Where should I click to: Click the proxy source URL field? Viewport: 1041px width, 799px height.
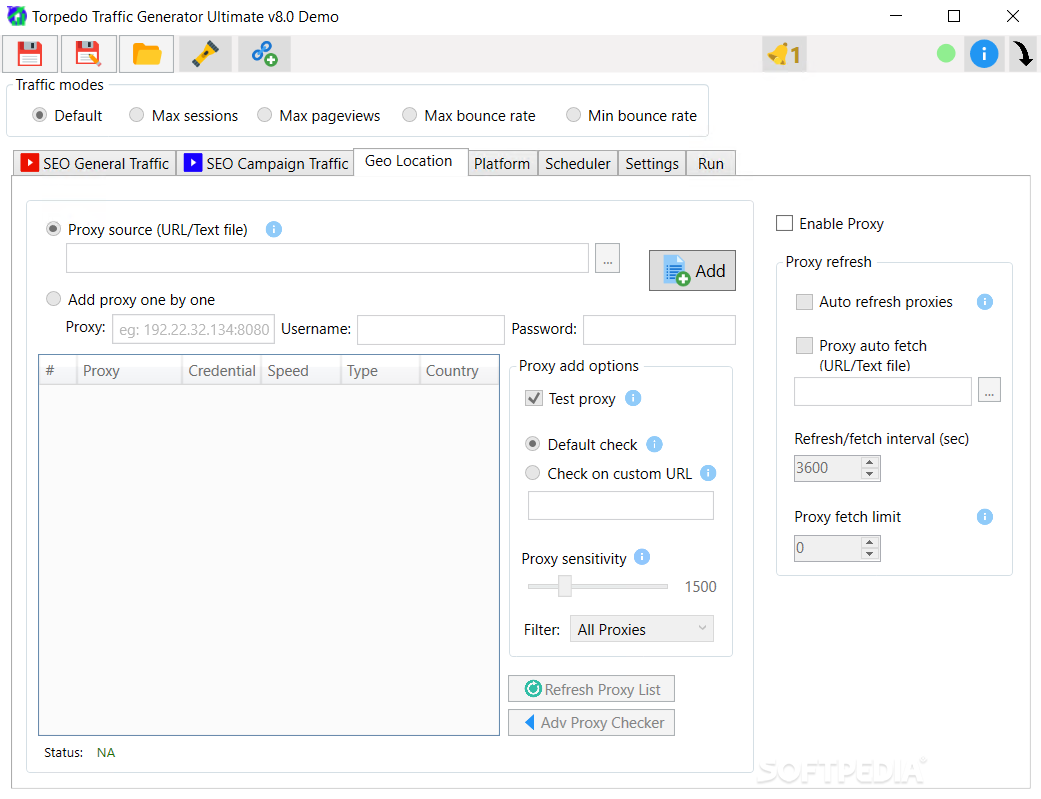pyautogui.click(x=327, y=258)
